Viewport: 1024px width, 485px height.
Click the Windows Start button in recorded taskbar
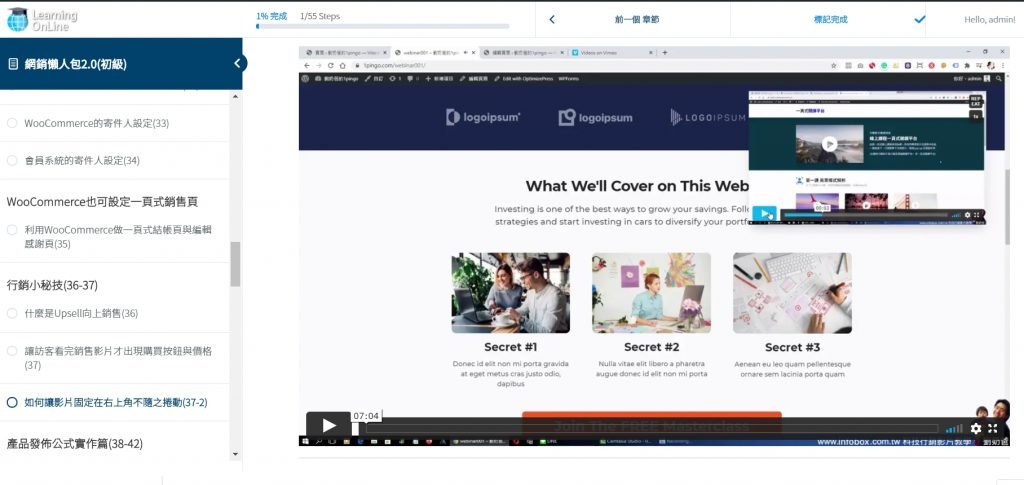click(305, 442)
